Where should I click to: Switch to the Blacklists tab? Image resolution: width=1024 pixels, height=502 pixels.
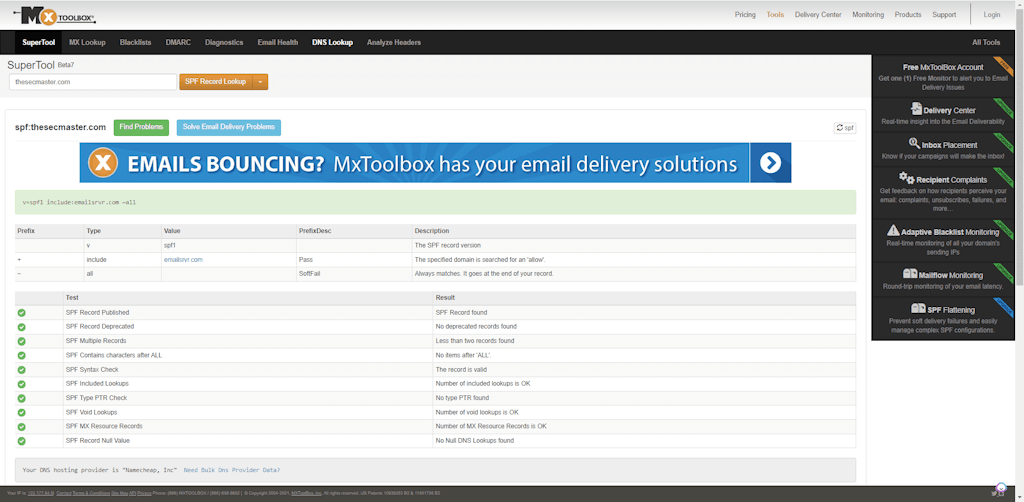(x=135, y=42)
